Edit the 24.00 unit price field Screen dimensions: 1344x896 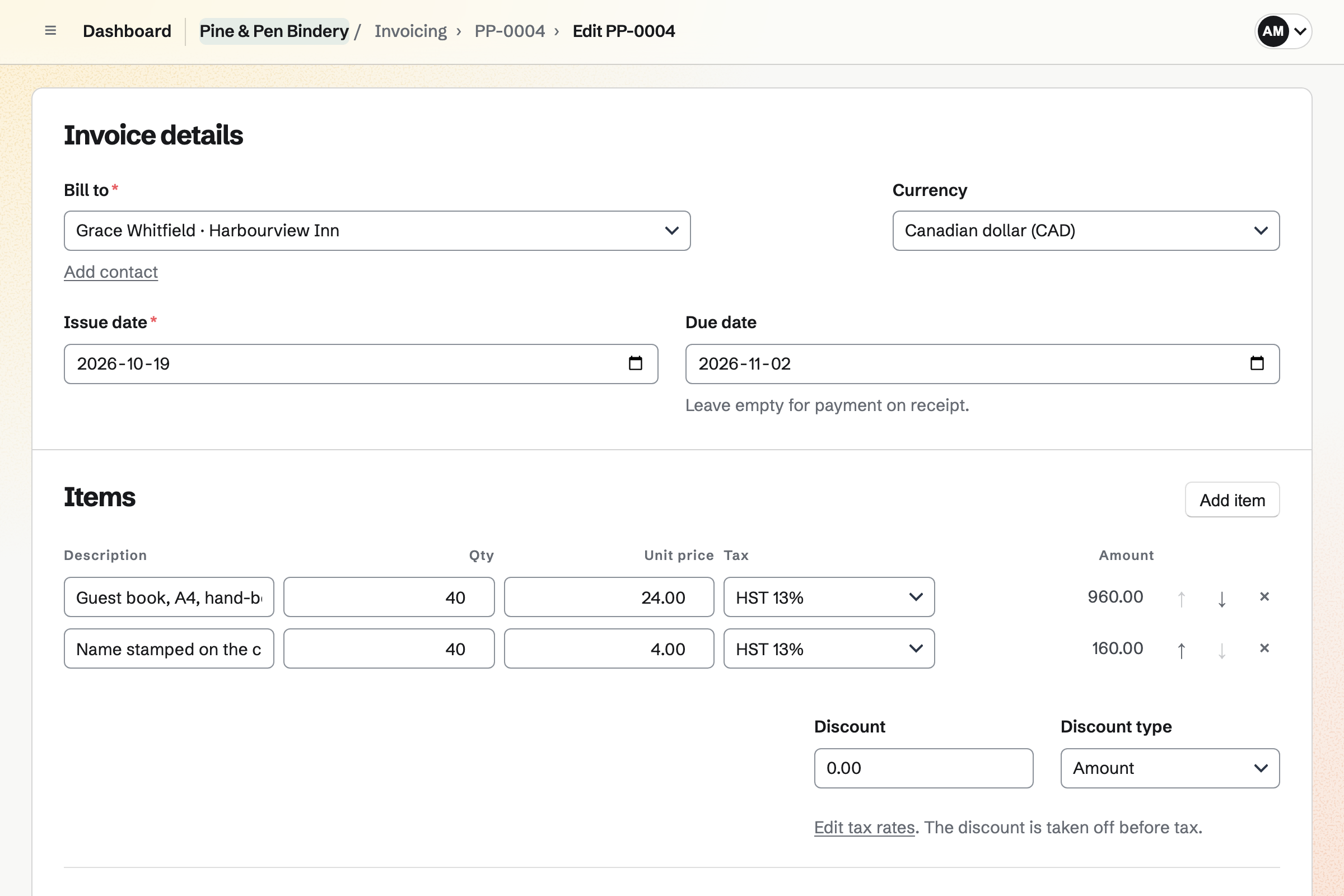click(609, 597)
